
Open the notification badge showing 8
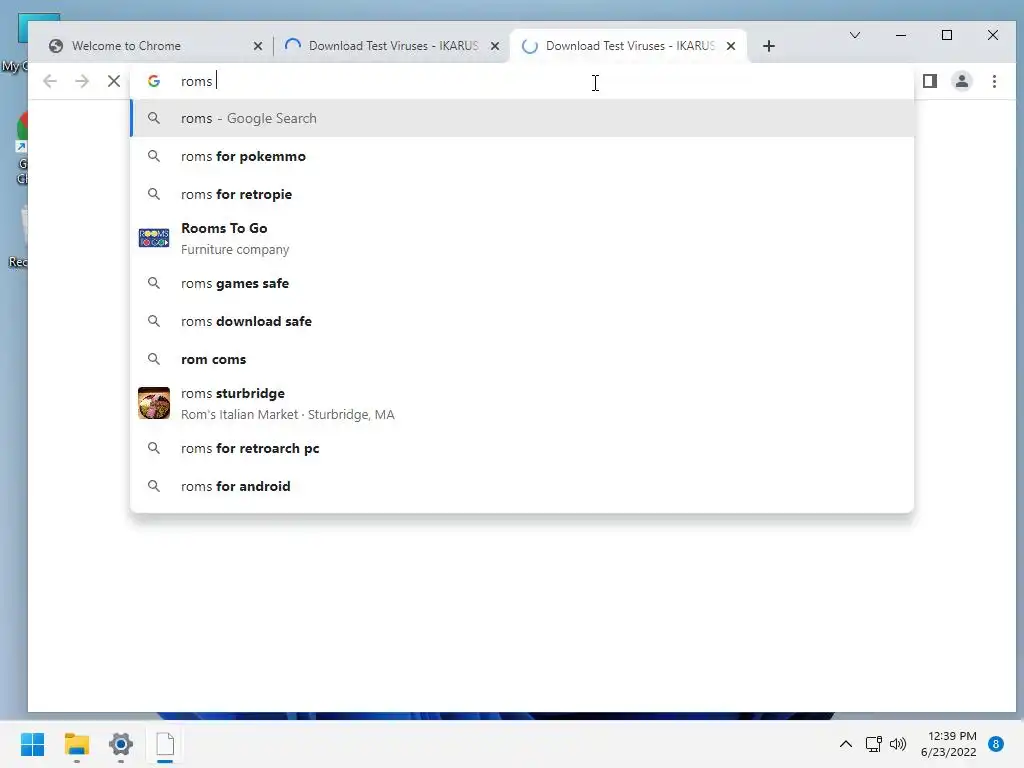[x=996, y=744]
